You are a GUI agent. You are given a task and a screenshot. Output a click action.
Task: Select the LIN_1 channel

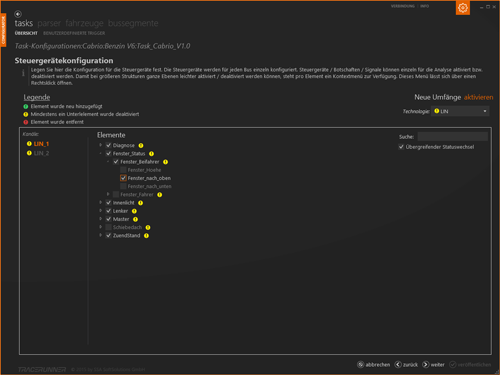pos(41,144)
